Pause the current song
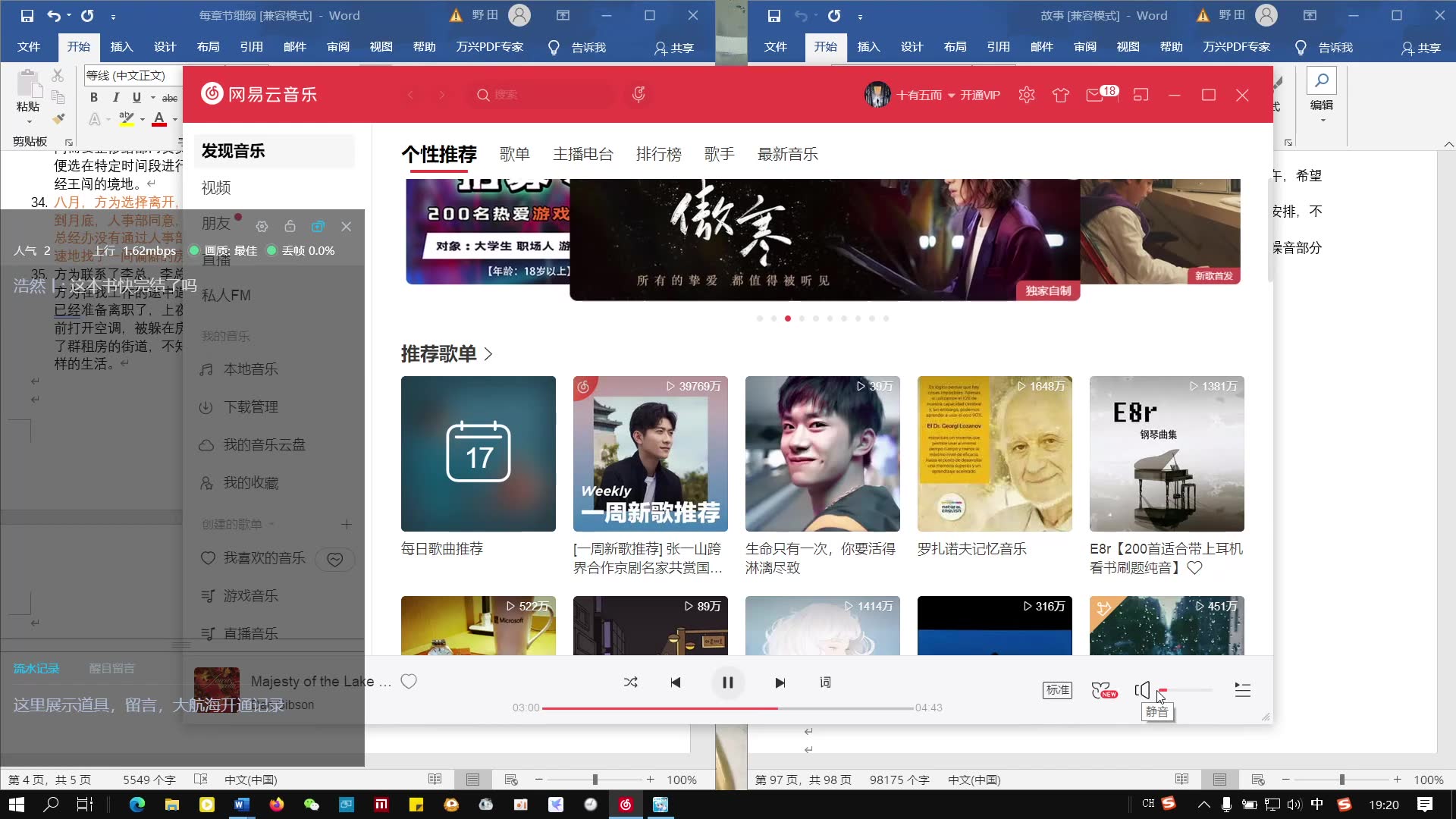Image resolution: width=1456 pixels, height=819 pixels. (x=727, y=682)
